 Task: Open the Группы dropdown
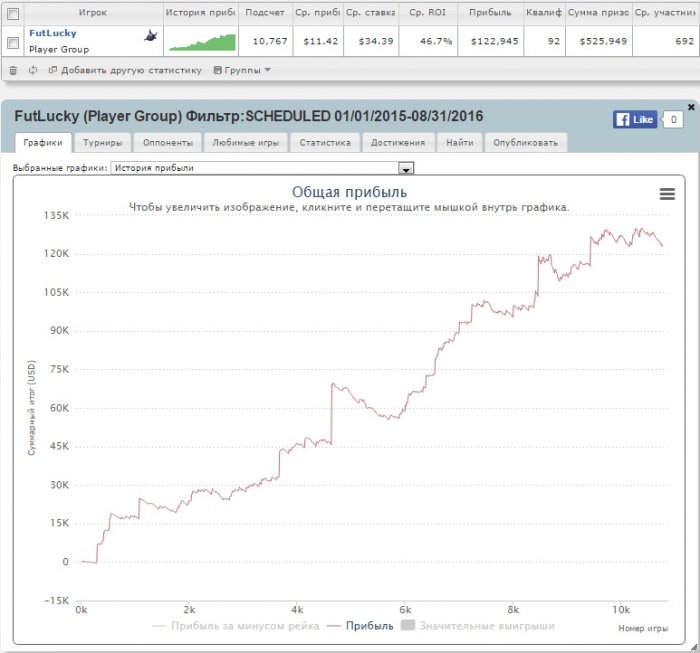point(242,70)
